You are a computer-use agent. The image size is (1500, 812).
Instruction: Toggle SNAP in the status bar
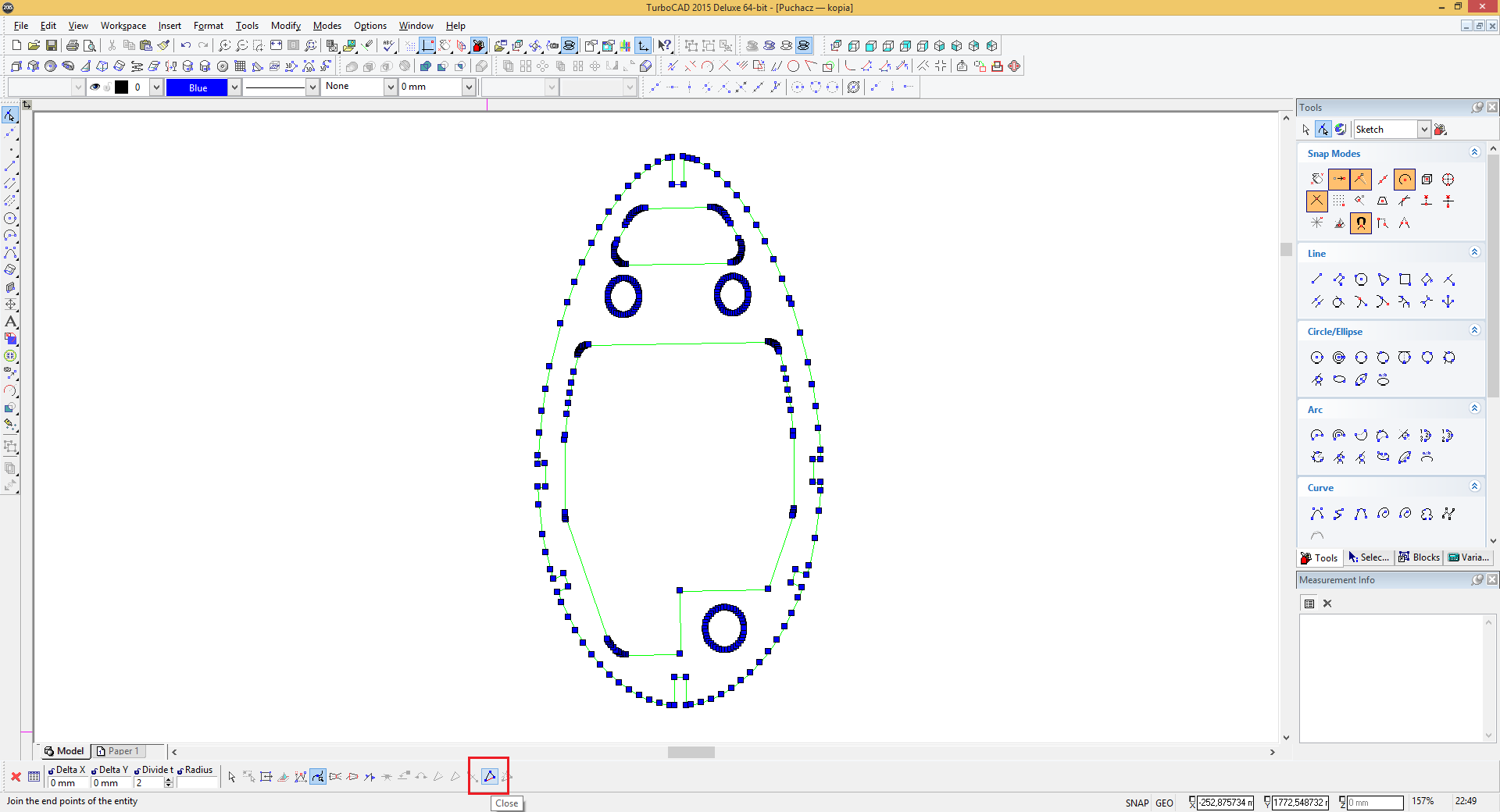point(1137,803)
